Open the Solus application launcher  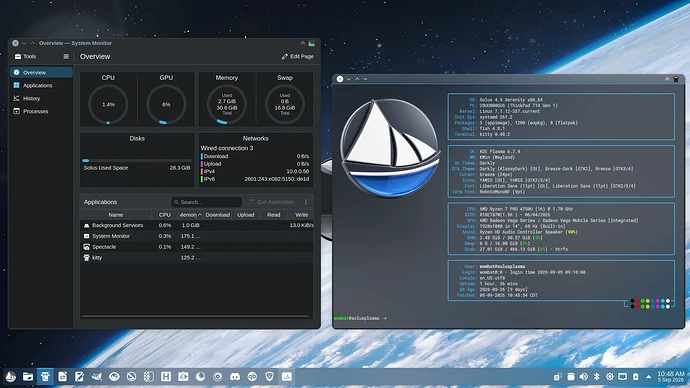11,377
